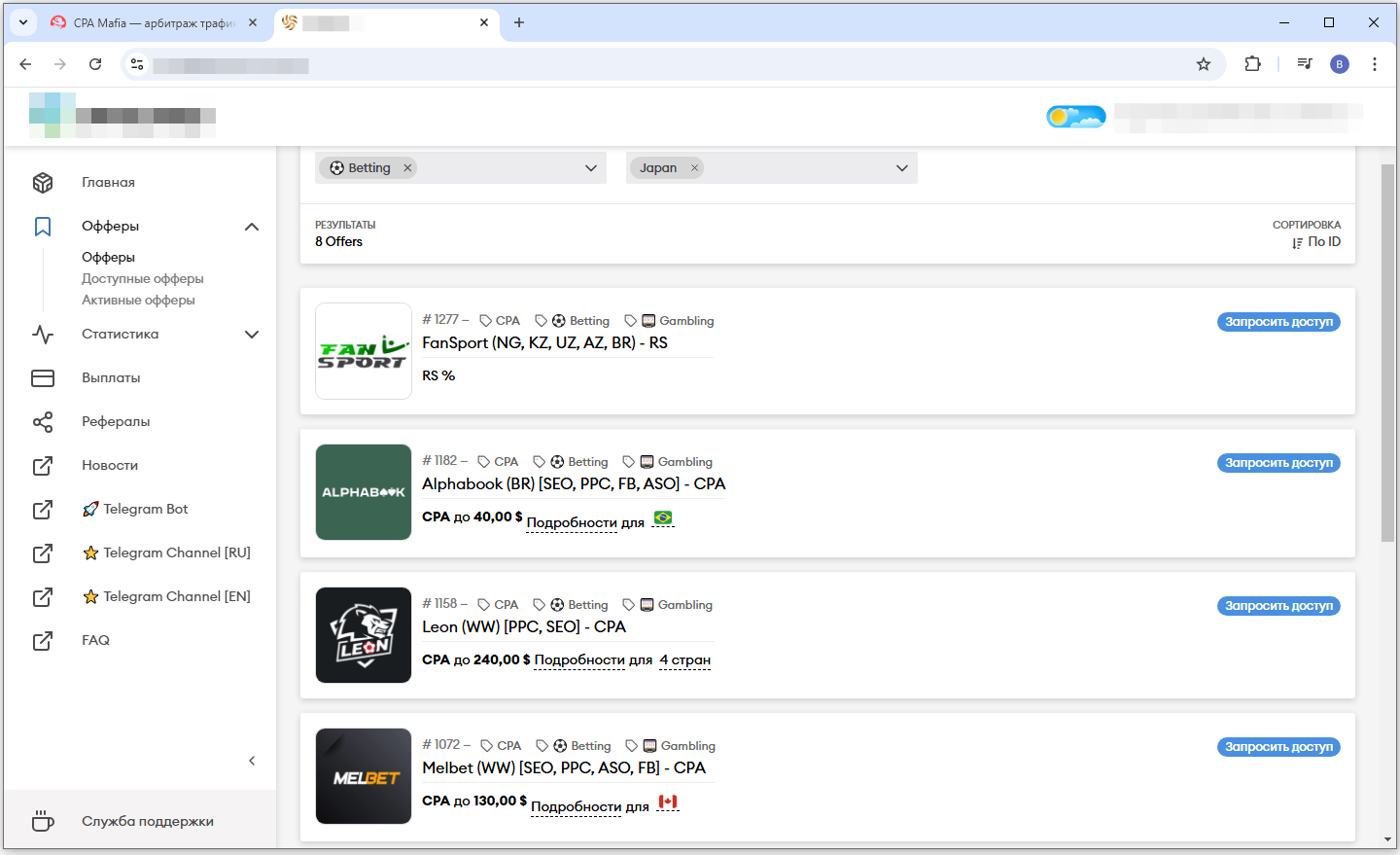This screenshot has width=1400, height=855.
Task: Request access to FanSport offer
Action: 1278,322
